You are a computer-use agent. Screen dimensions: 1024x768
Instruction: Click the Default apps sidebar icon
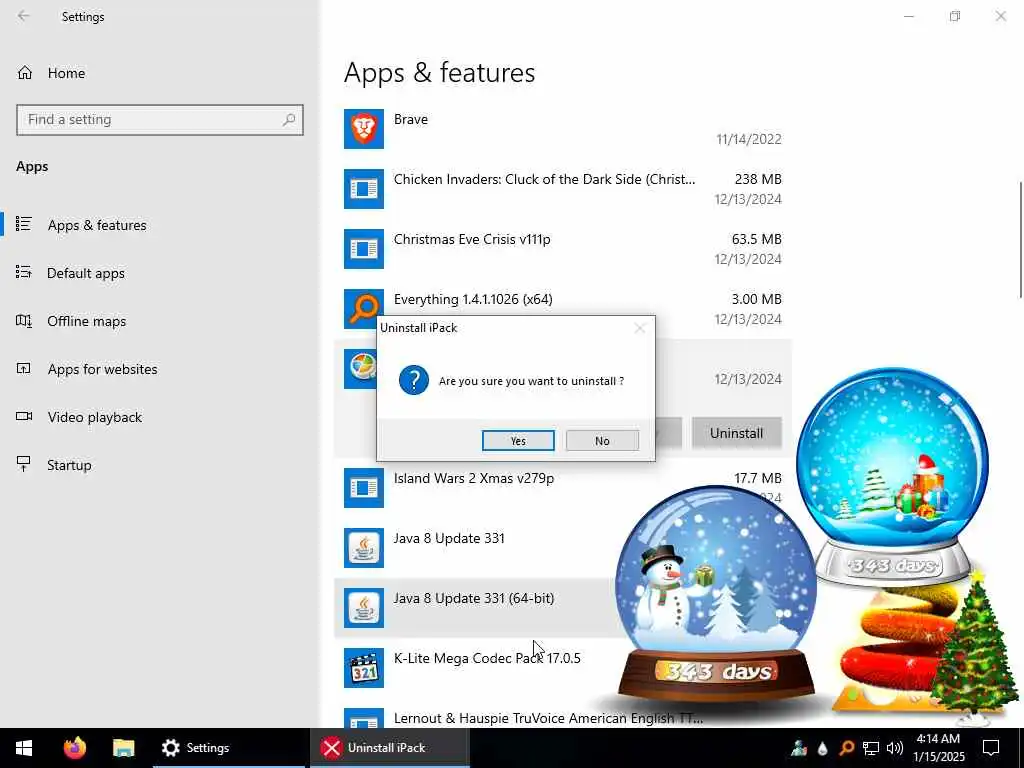[24, 272]
